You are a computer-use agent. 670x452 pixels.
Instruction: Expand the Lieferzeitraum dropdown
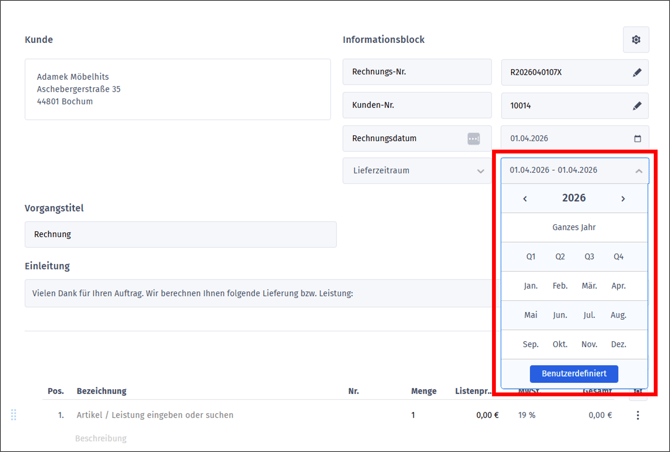pos(480,171)
